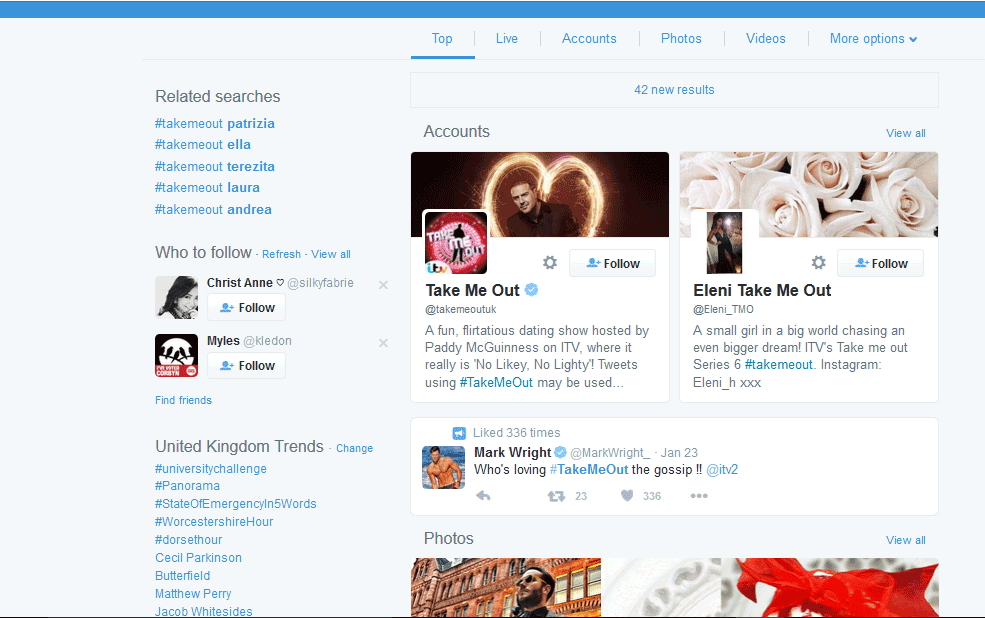Image resolution: width=985 pixels, height=618 pixels.
Task: Open Mark Wright's avatar photo
Action: 444,467
